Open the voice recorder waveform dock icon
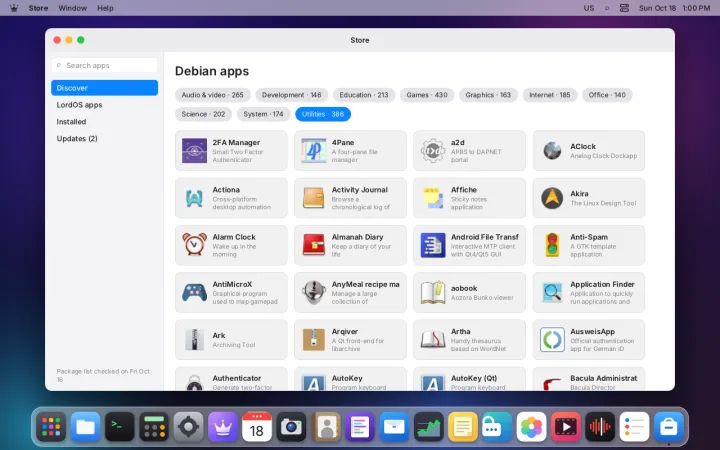The image size is (720, 450). coord(600,427)
